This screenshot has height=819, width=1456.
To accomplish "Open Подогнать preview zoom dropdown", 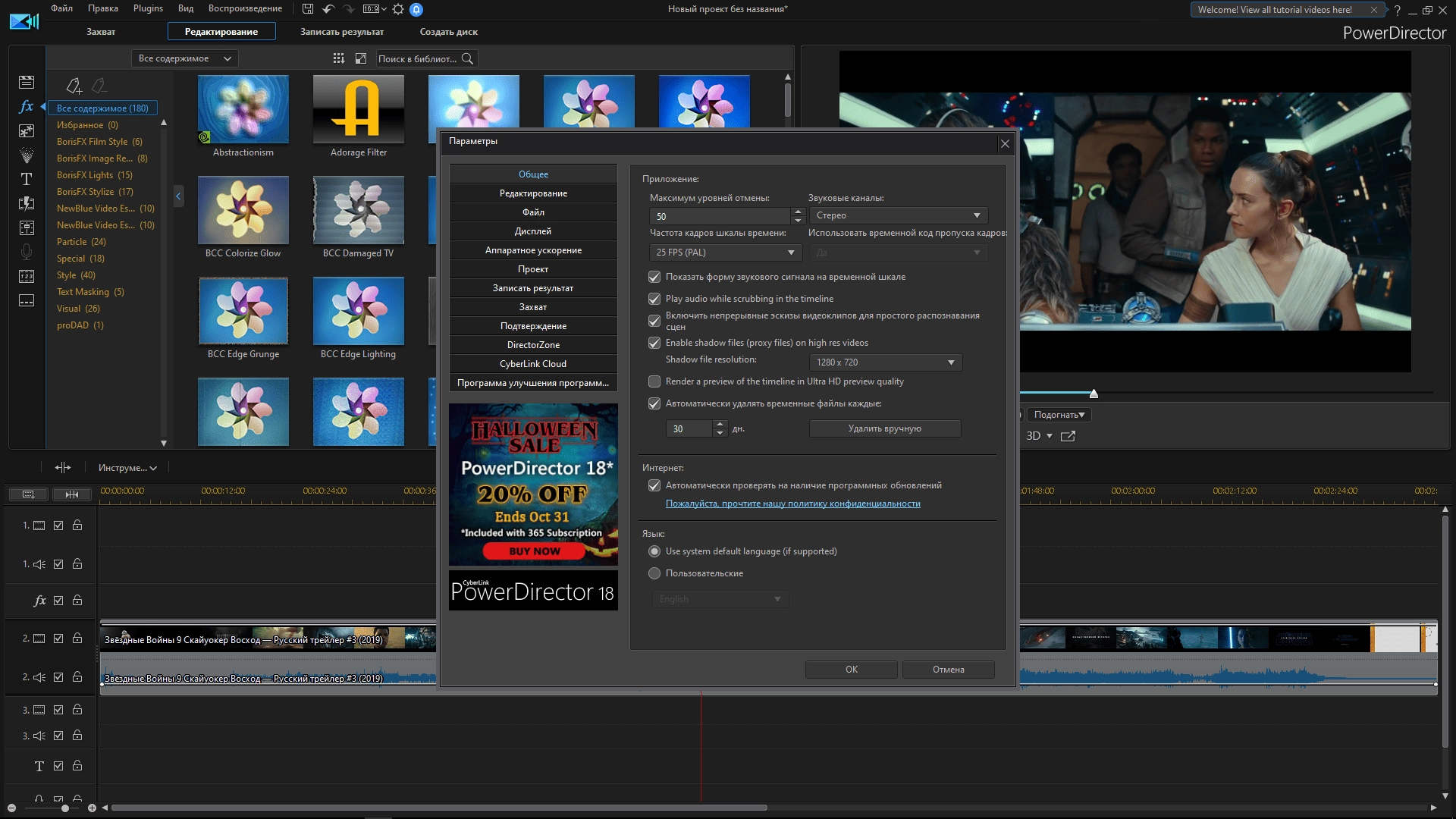I will click(x=1059, y=415).
